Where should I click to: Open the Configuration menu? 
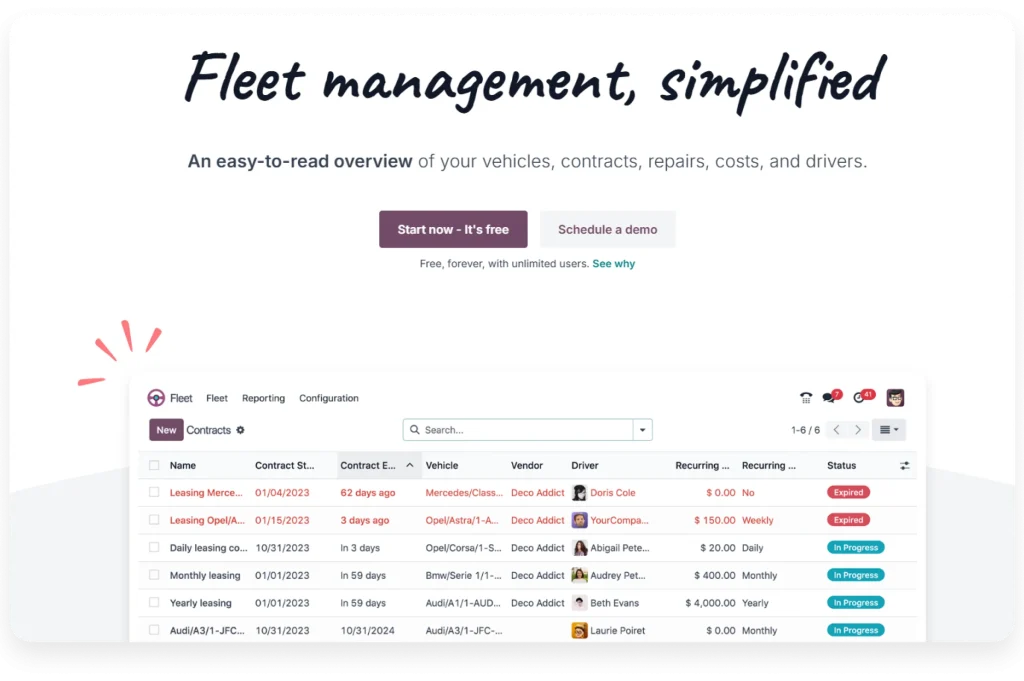coord(328,398)
